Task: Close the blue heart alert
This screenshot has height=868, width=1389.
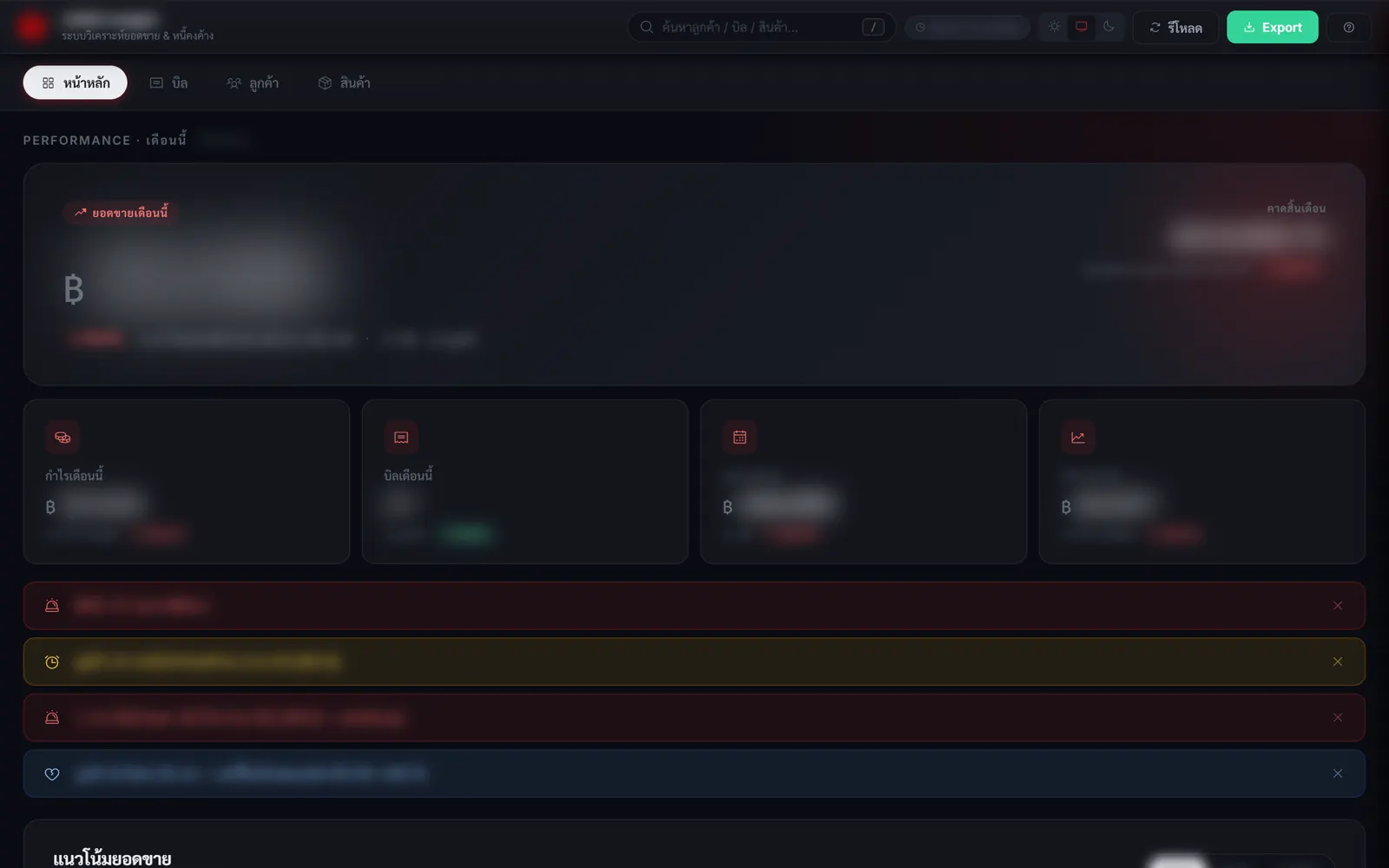Action: pyautogui.click(x=1338, y=773)
